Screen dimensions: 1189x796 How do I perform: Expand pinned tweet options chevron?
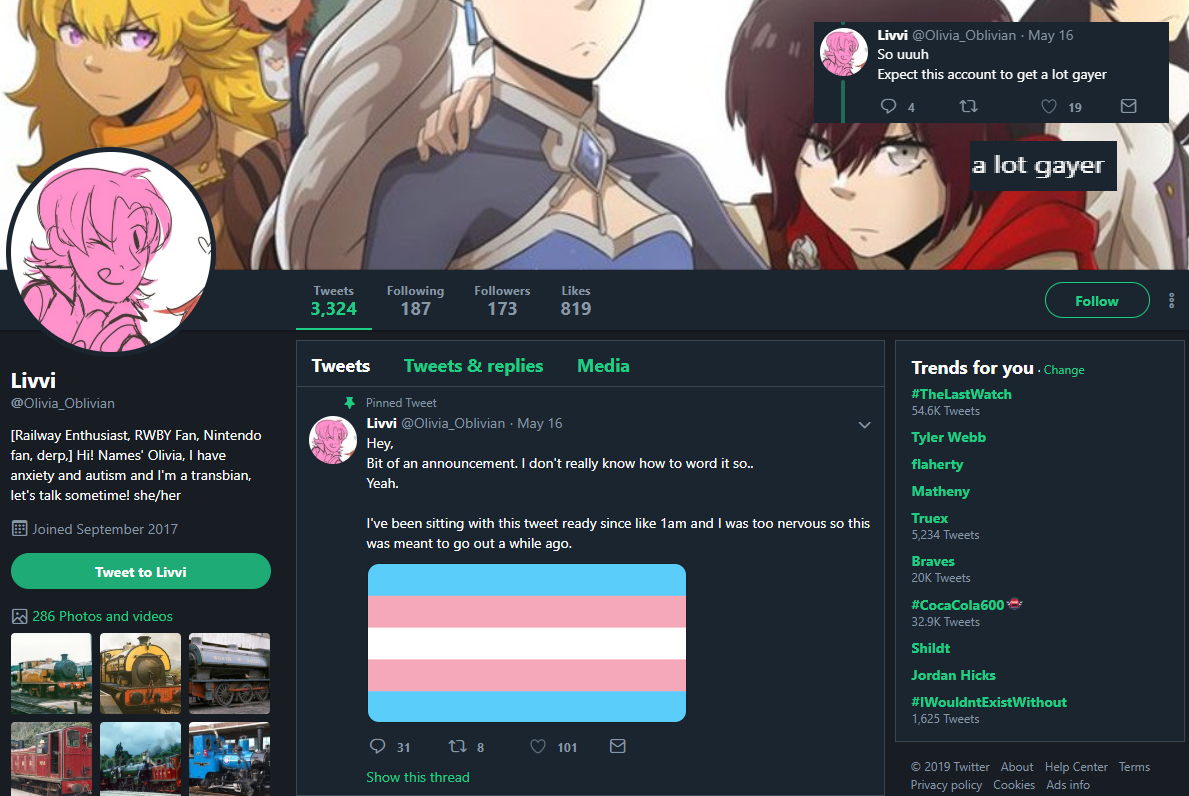[864, 425]
